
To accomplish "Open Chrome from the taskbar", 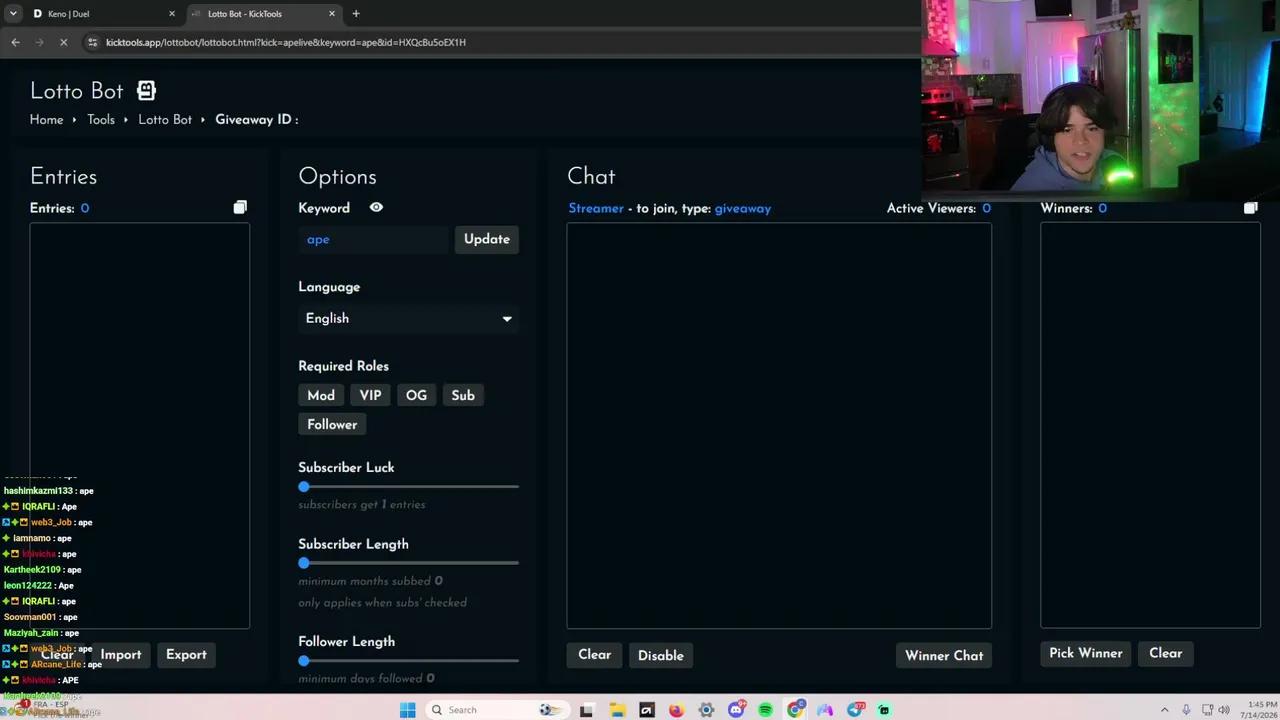I will [x=796, y=710].
